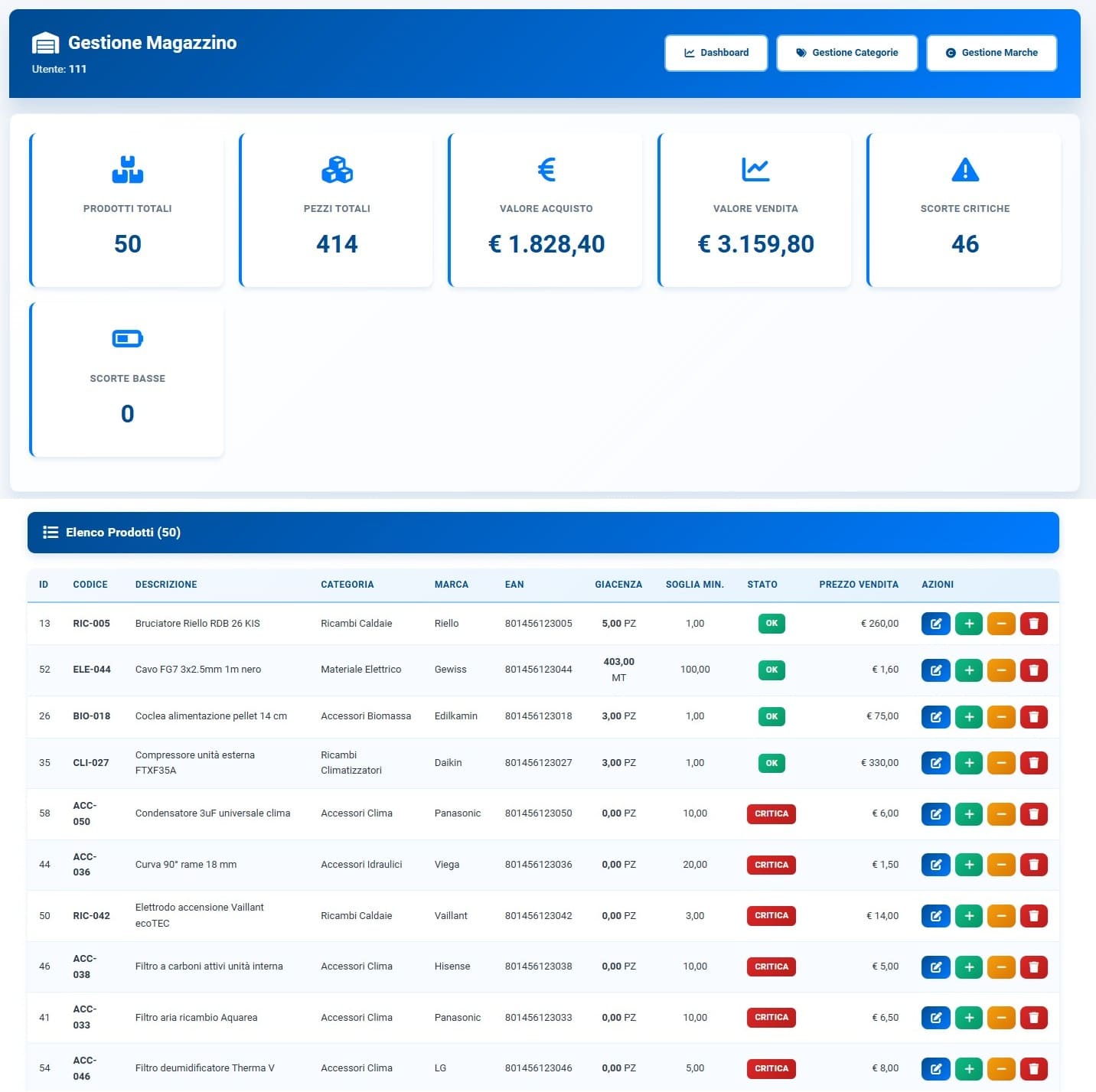This screenshot has width=1096, height=1092.
Task: Click edit icon for Condensatore 3uF universale
Action: [935, 814]
